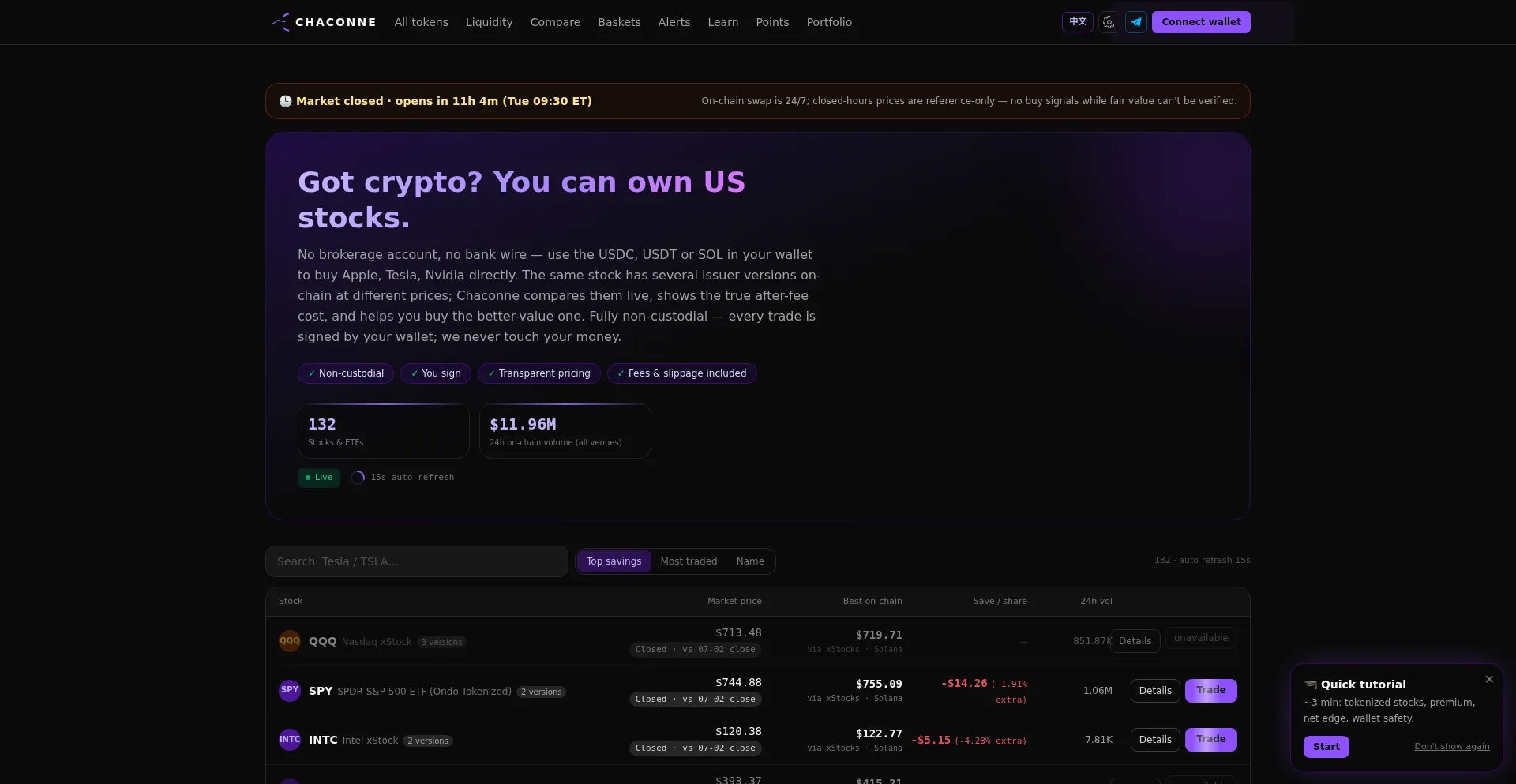Click the 132 · auto-refresh 15s label
Viewport: 1516px width, 784px height.
1202,561
